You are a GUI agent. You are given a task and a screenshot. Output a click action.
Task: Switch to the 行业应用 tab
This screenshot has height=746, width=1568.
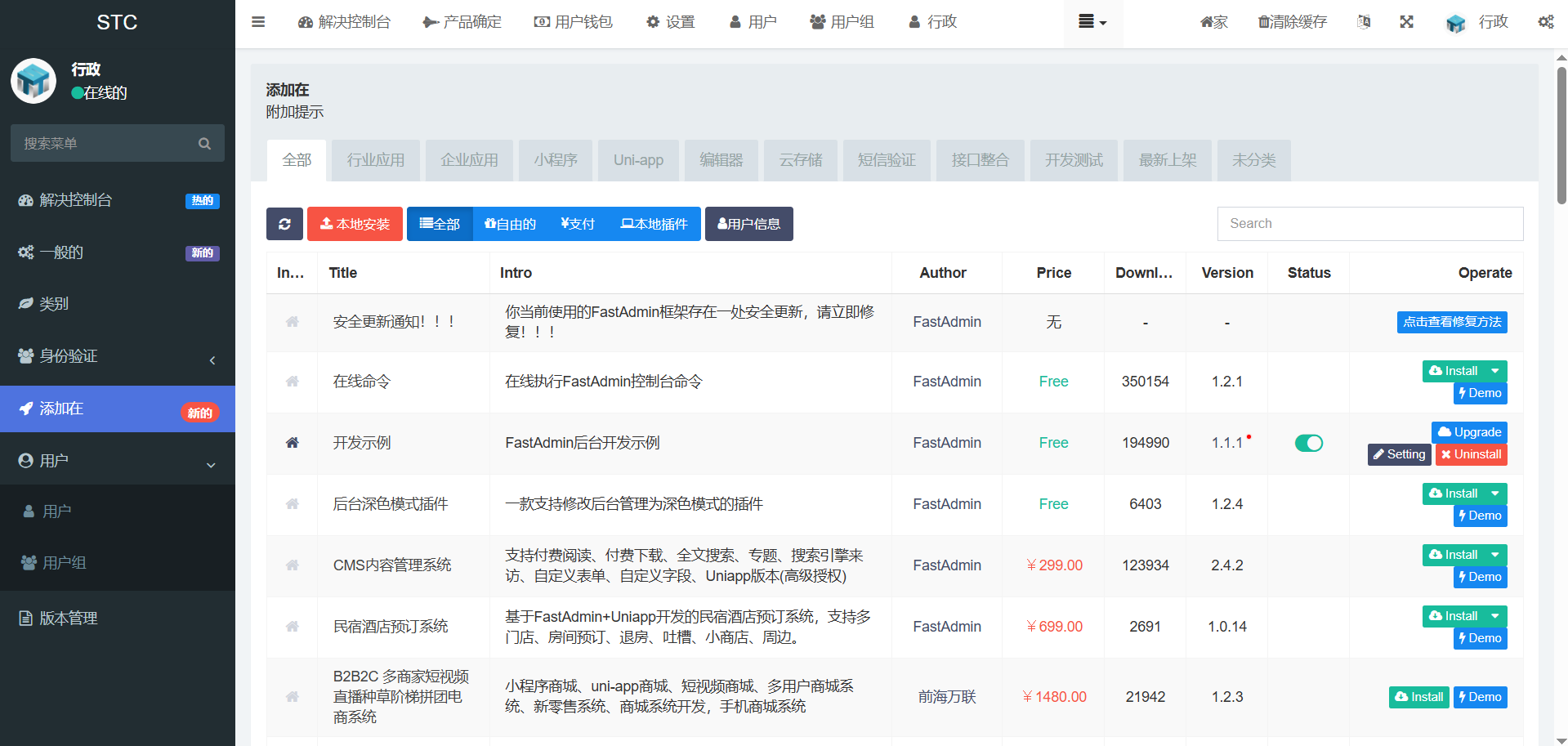376,160
